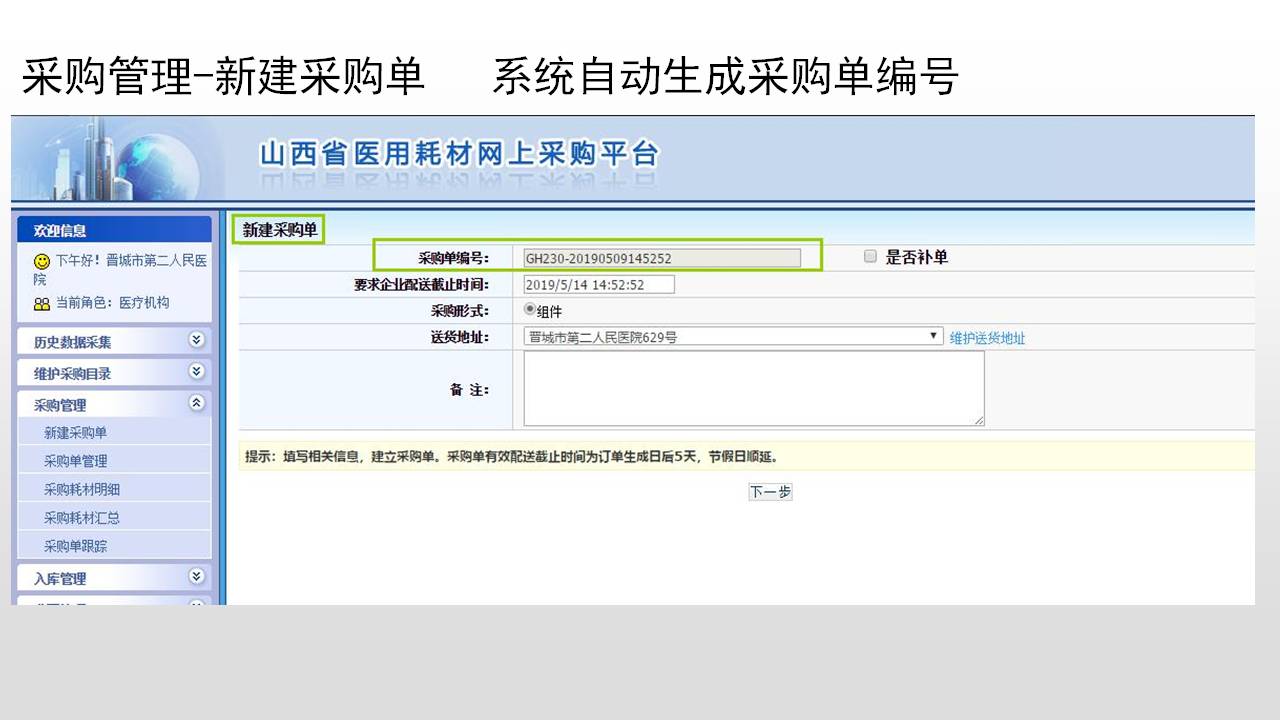Click the 要求企业配送截止时间 date field
Viewport: 1280px width, 720px height.
[598, 285]
